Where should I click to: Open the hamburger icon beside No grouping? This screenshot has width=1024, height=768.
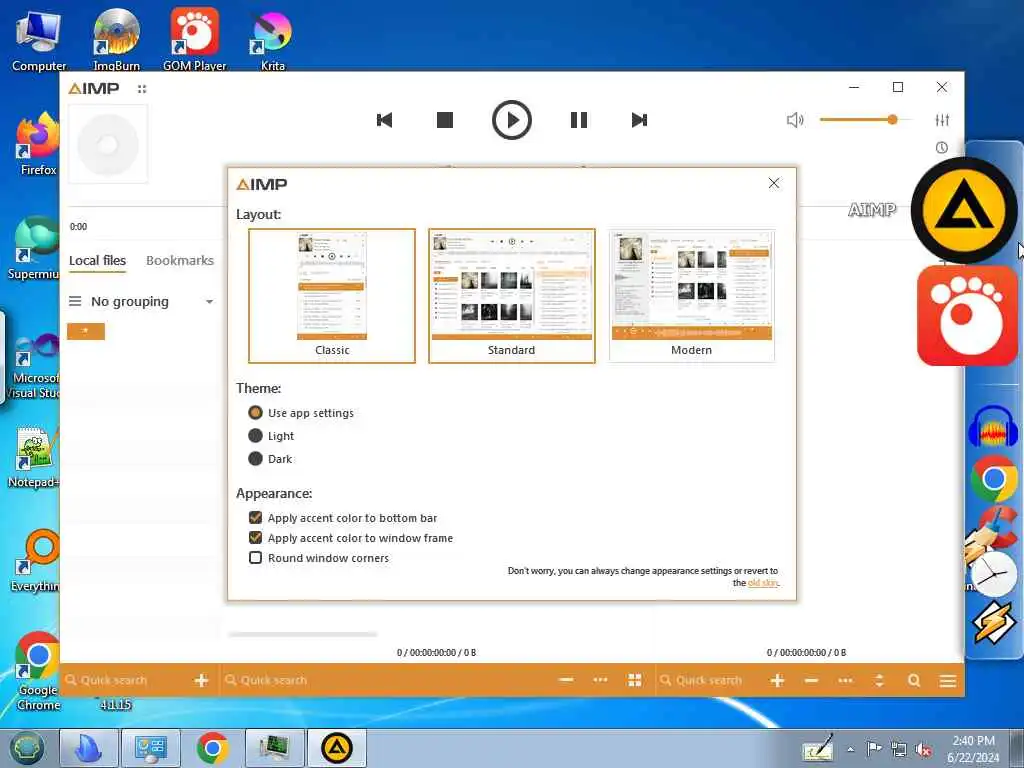[75, 301]
